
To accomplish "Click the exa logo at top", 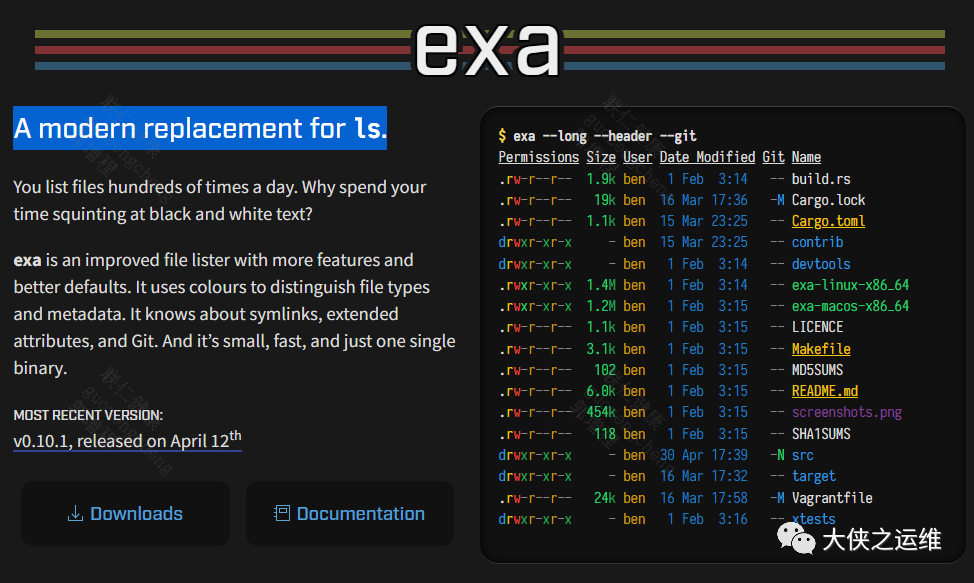I will coord(488,50).
